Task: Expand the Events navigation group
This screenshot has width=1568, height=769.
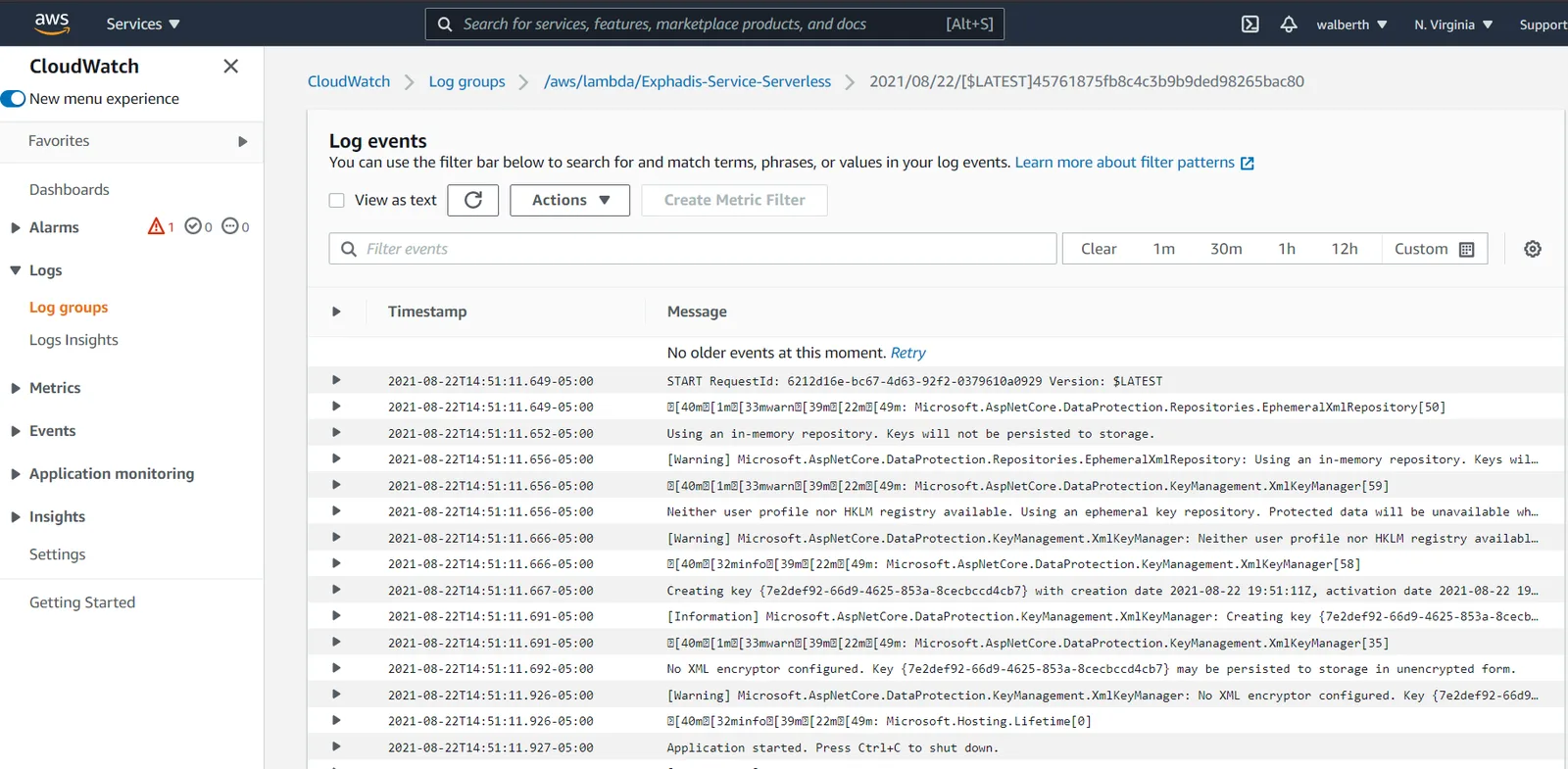Action: (x=16, y=431)
